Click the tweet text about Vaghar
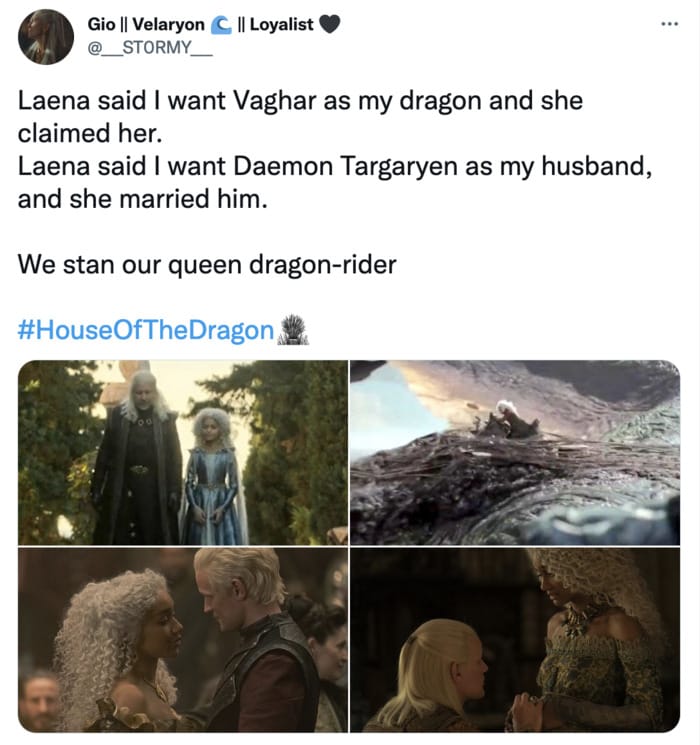Screen dimensions: 700x745 tap(300, 117)
